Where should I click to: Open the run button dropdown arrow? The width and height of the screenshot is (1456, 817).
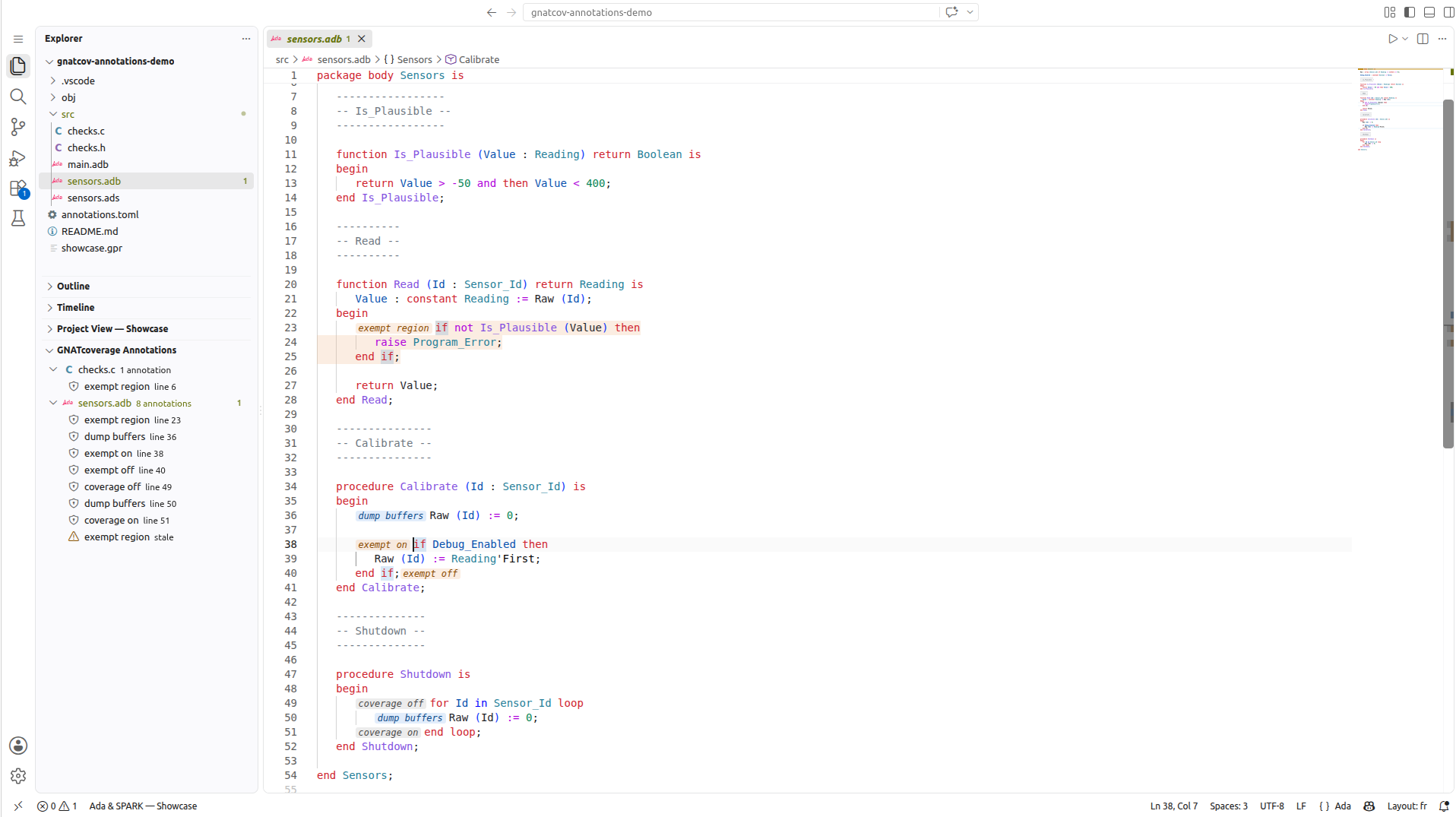coord(1405,39)
